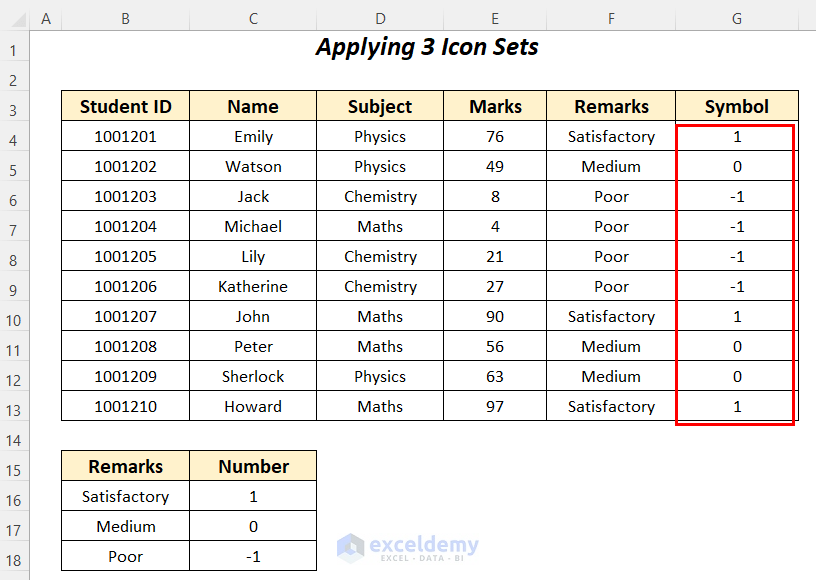
Task: Select column B header
Action: (126, 17)
